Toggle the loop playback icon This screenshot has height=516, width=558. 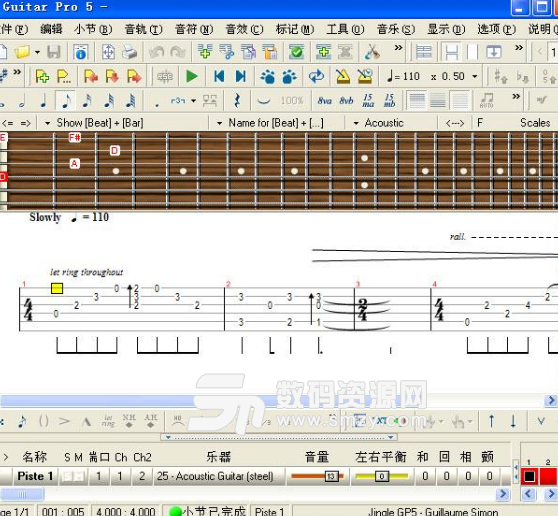316,76
